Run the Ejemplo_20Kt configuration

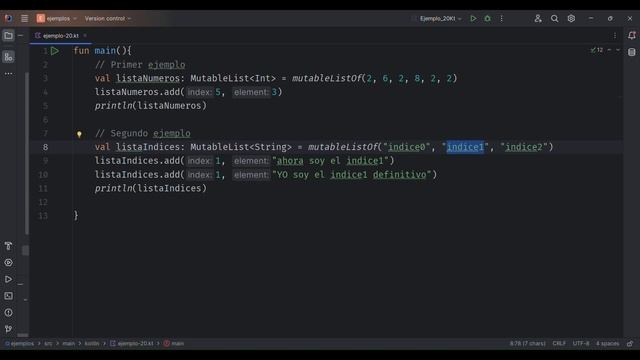click(473, 18)
